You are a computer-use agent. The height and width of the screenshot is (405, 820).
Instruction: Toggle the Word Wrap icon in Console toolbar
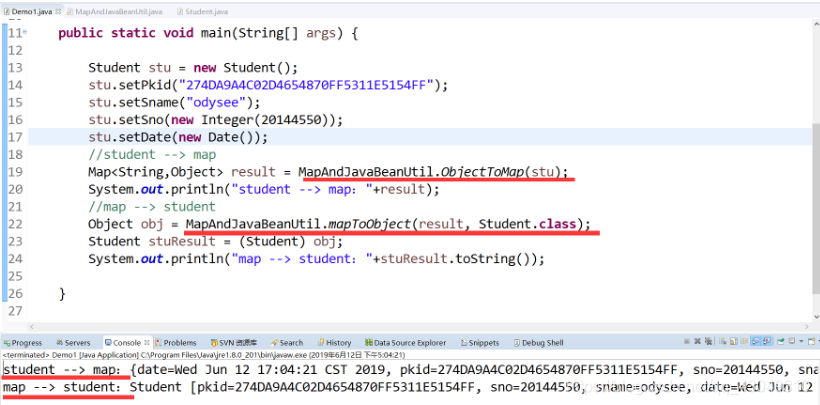[744, 341]
